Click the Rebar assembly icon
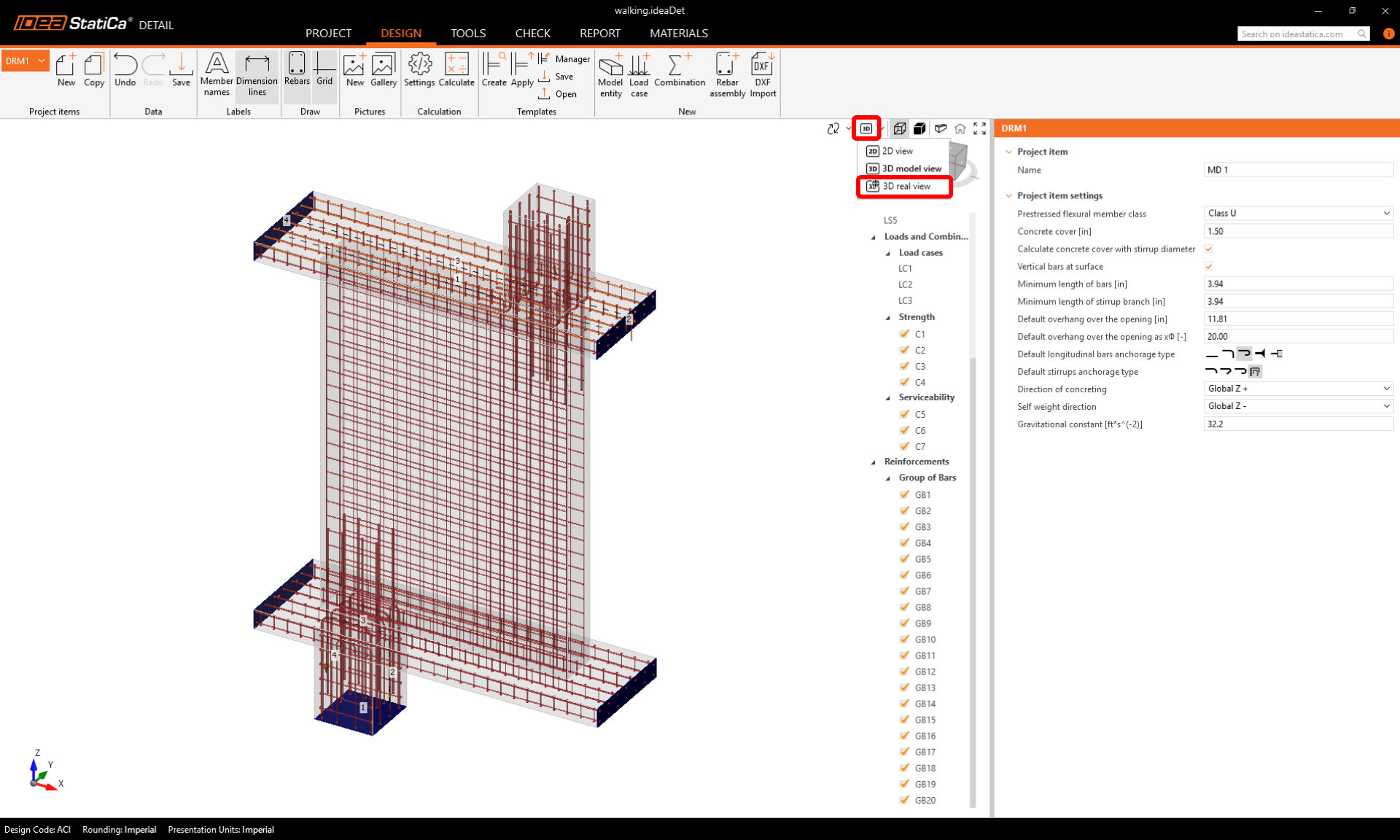Viewport: 1400px width, 840px height. 727,74
